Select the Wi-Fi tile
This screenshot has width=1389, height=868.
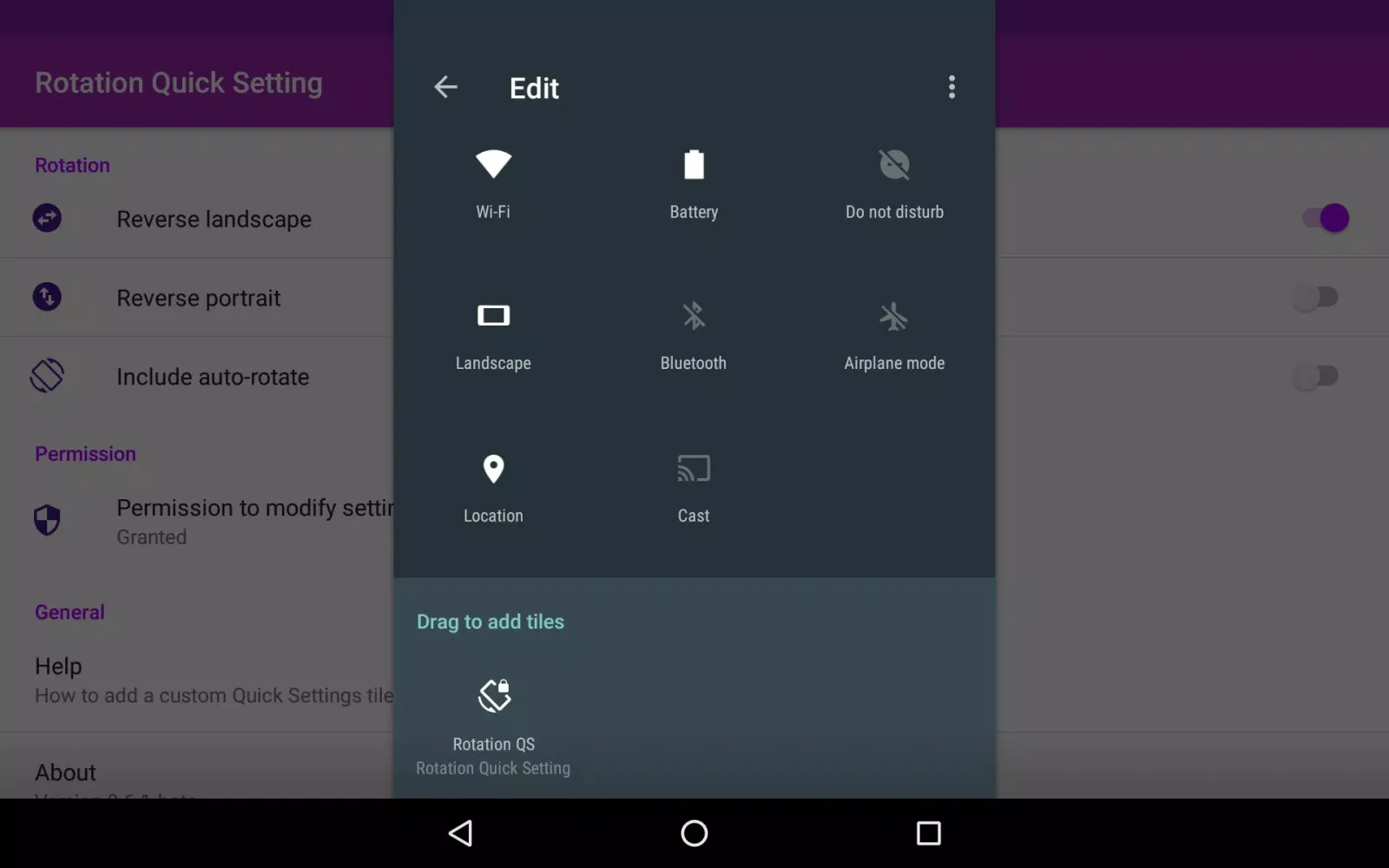click(x=493, y=184)
